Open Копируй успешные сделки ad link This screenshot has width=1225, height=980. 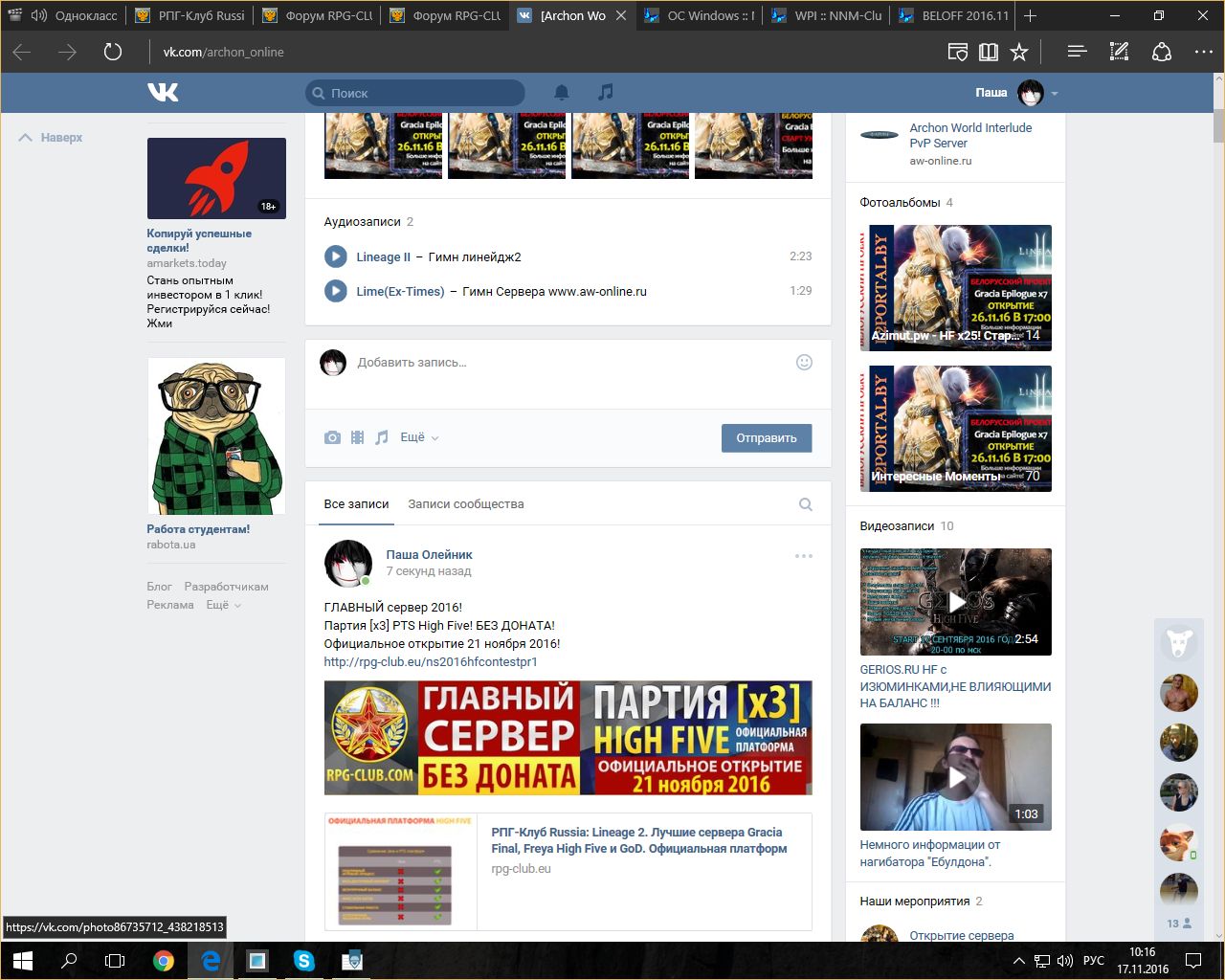[199, 240]
